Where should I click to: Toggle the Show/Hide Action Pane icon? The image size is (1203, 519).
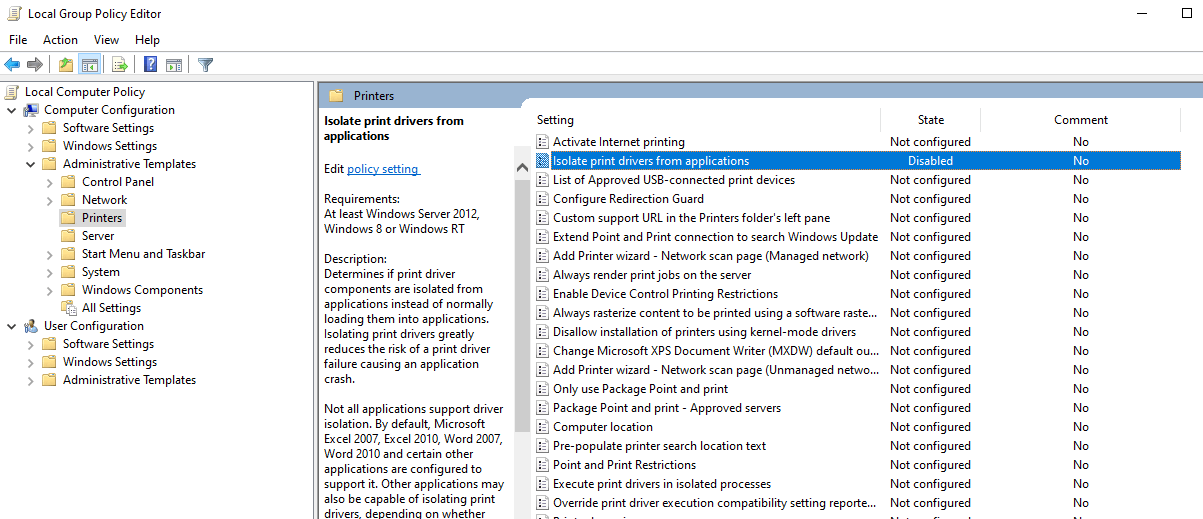(174, 65)
